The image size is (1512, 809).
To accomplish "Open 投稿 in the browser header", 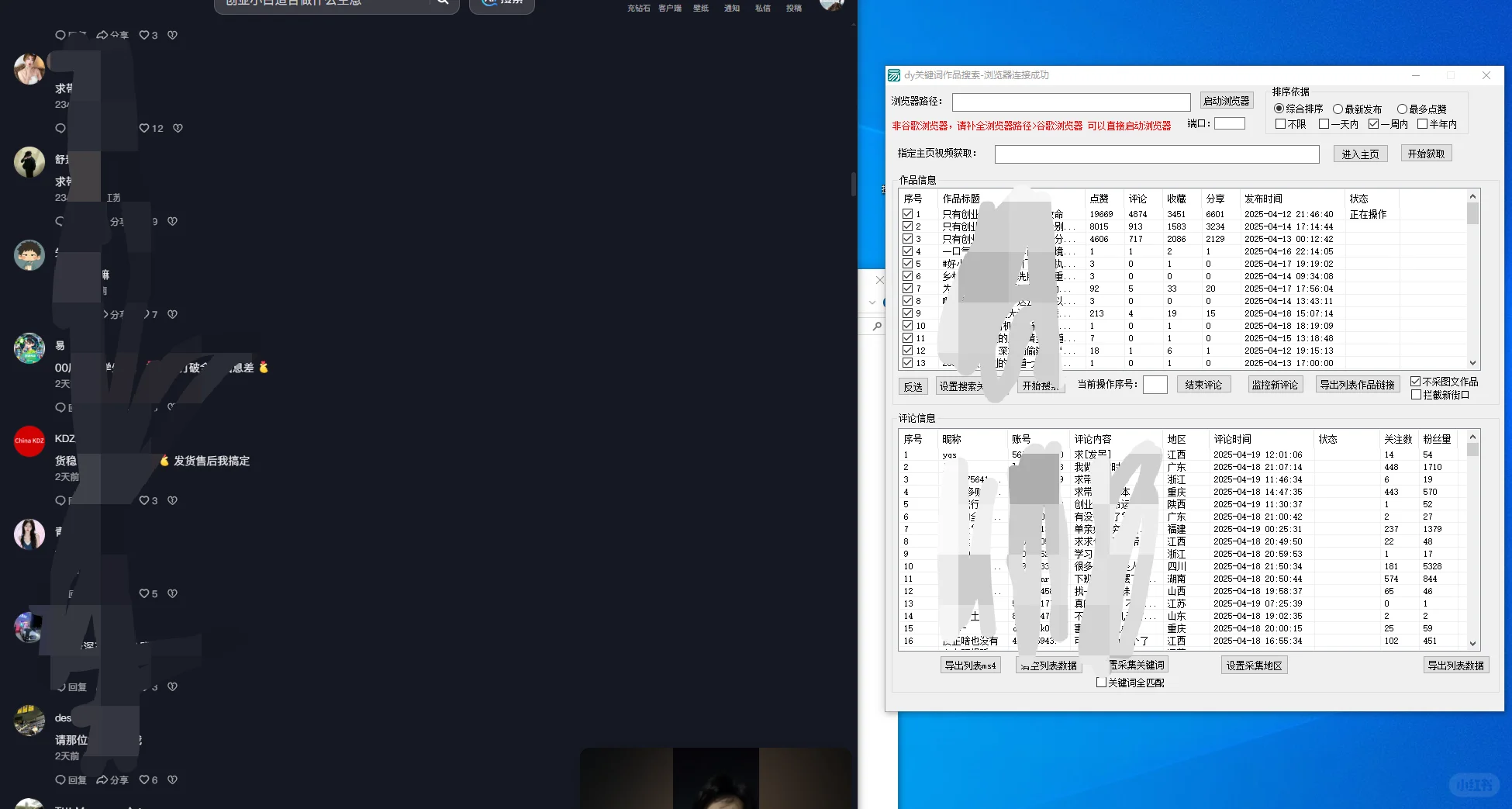I will tap(794, 8).
